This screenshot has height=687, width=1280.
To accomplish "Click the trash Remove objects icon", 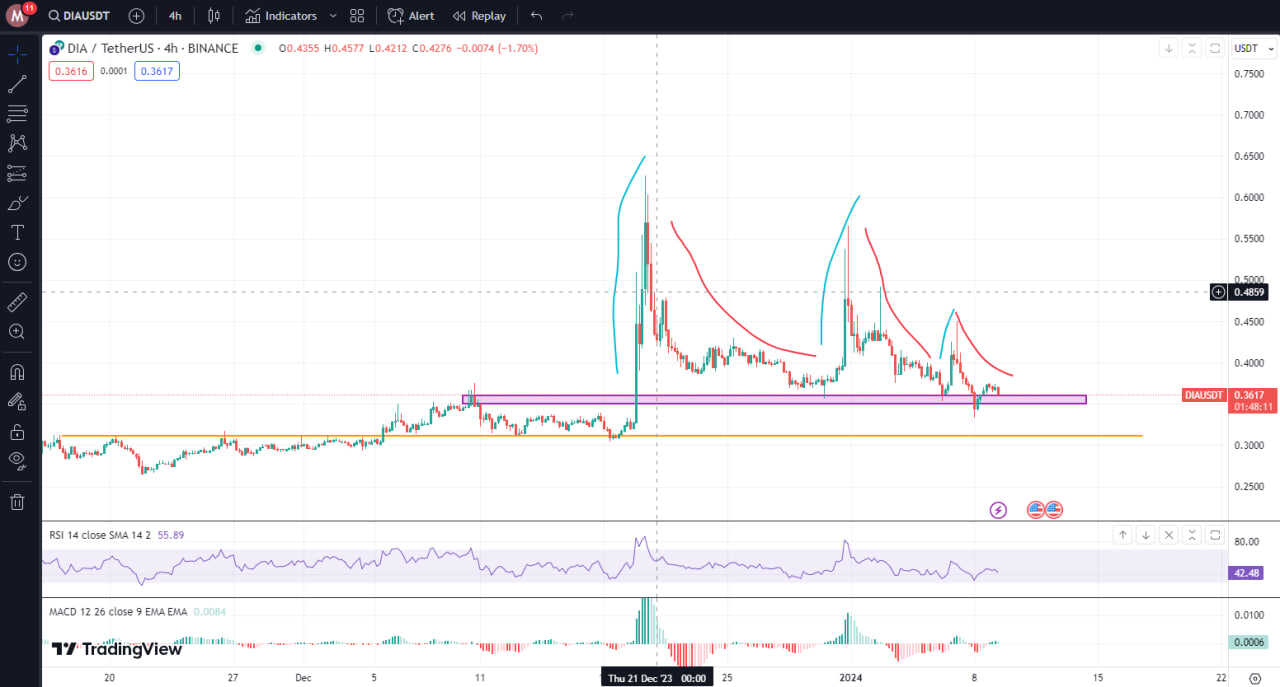I will pos(17,502).
